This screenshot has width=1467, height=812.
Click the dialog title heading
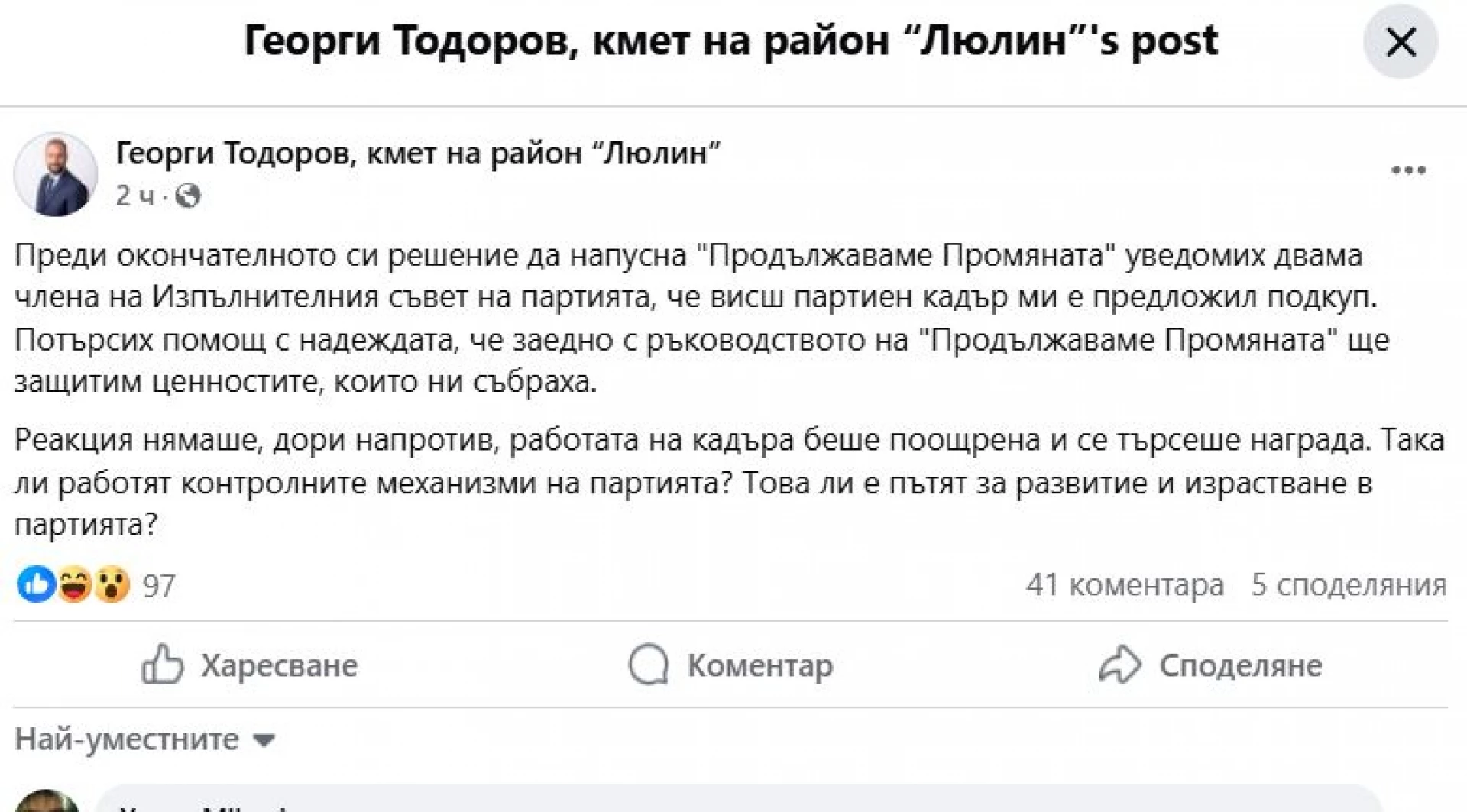coord(730,41)
